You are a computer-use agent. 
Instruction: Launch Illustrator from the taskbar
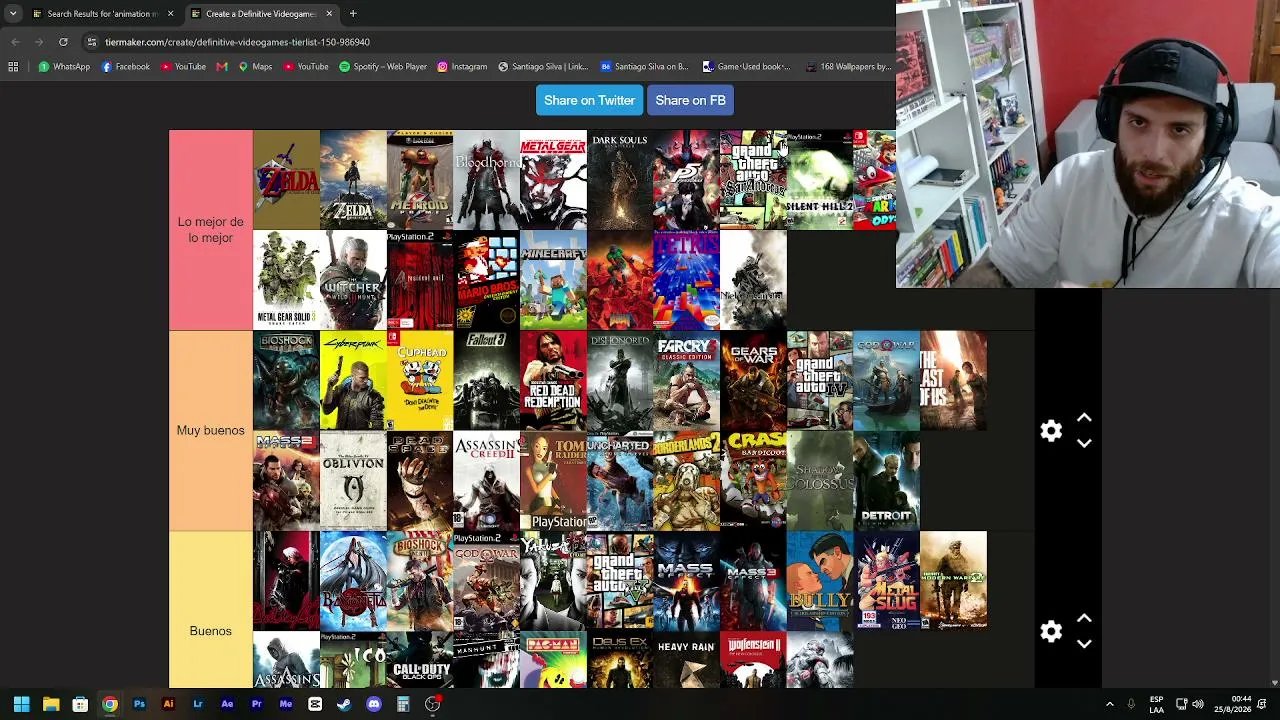point(168,704)
